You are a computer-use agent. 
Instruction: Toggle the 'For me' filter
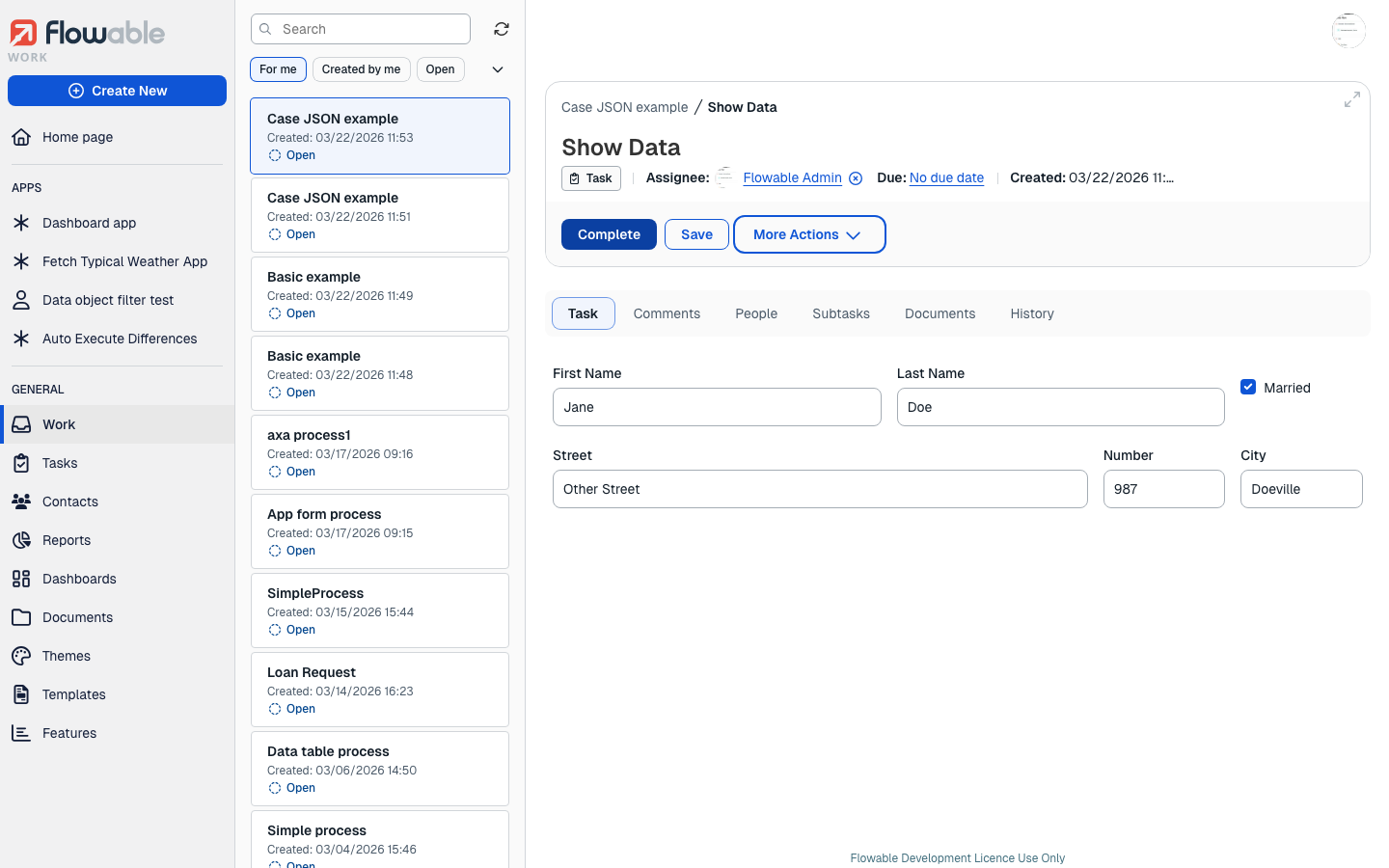tap(278, 68)
